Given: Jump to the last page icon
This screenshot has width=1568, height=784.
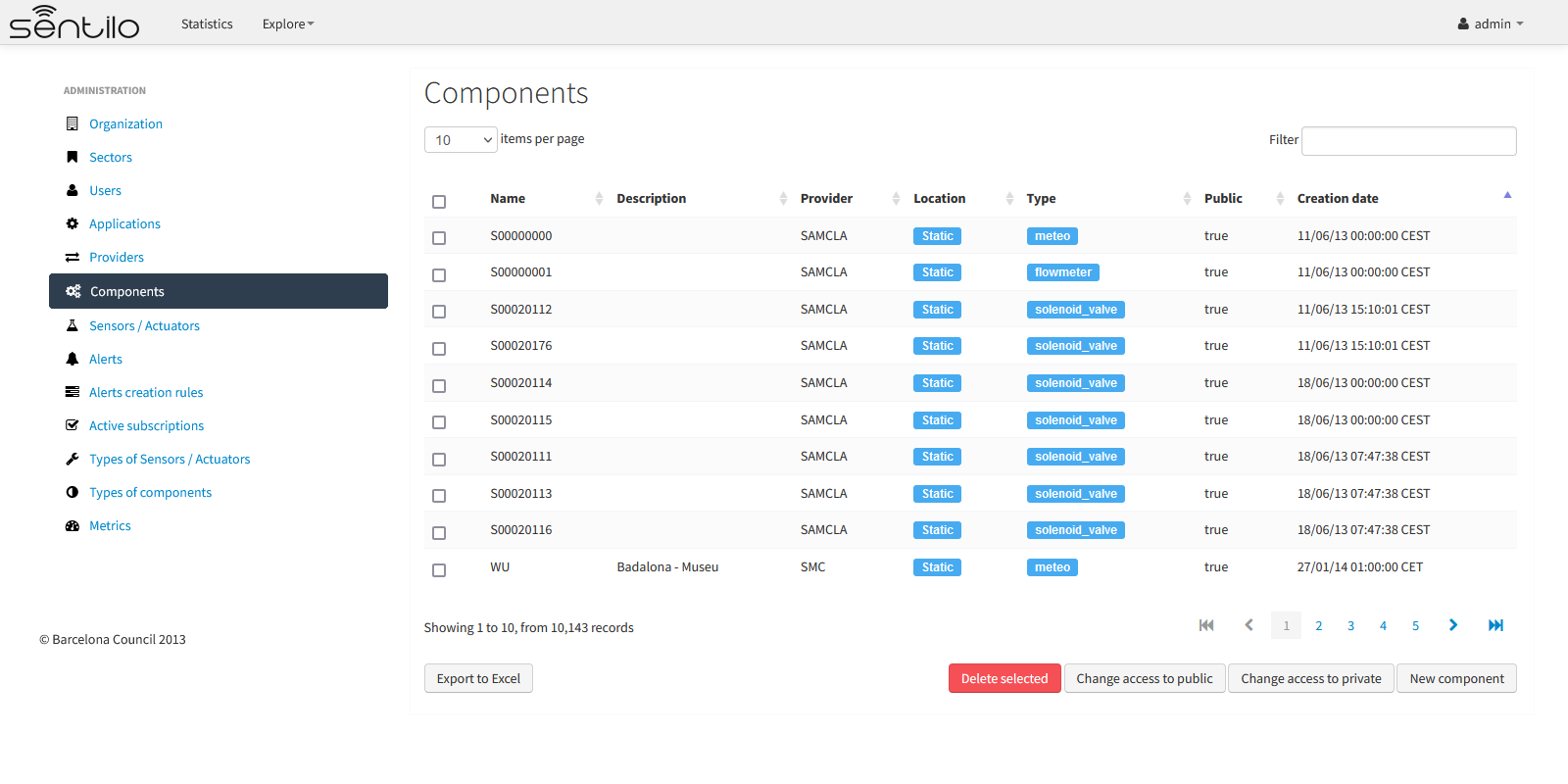Looking at the screenshot, I should pyautogui.click(x=1495, y=625).
